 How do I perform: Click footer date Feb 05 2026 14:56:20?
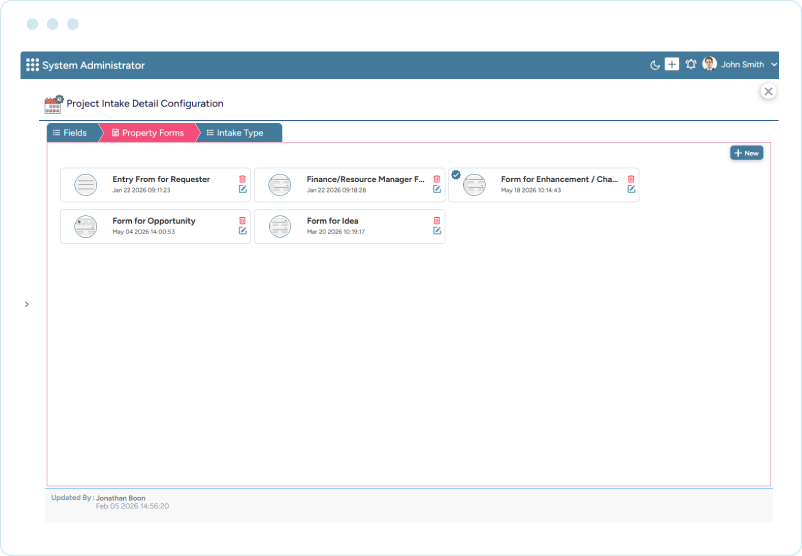pos(132,506)
